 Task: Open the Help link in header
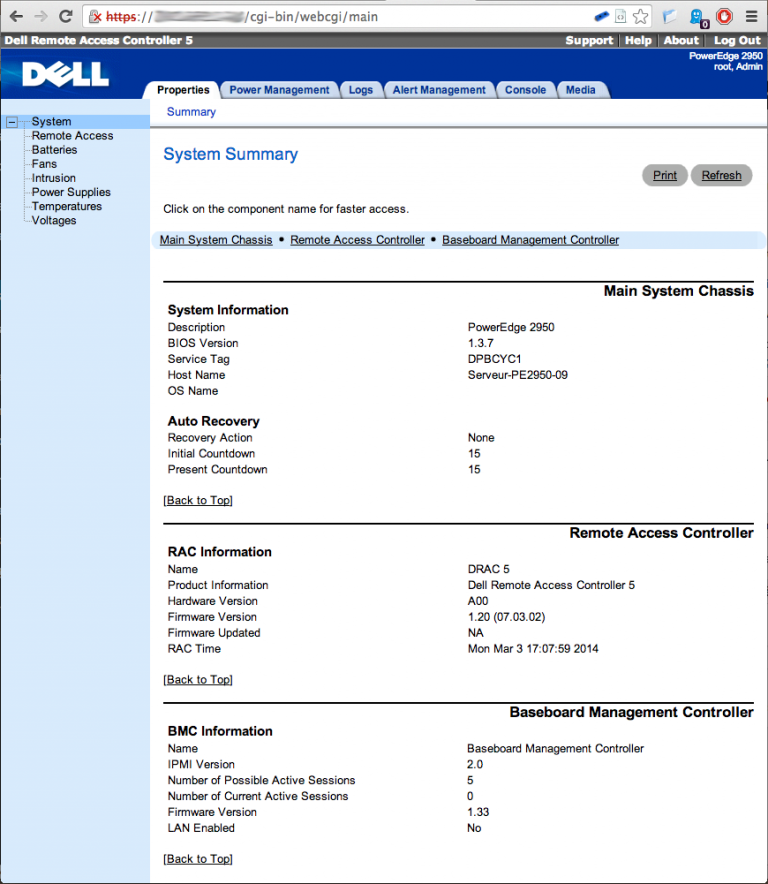[638, 40]
